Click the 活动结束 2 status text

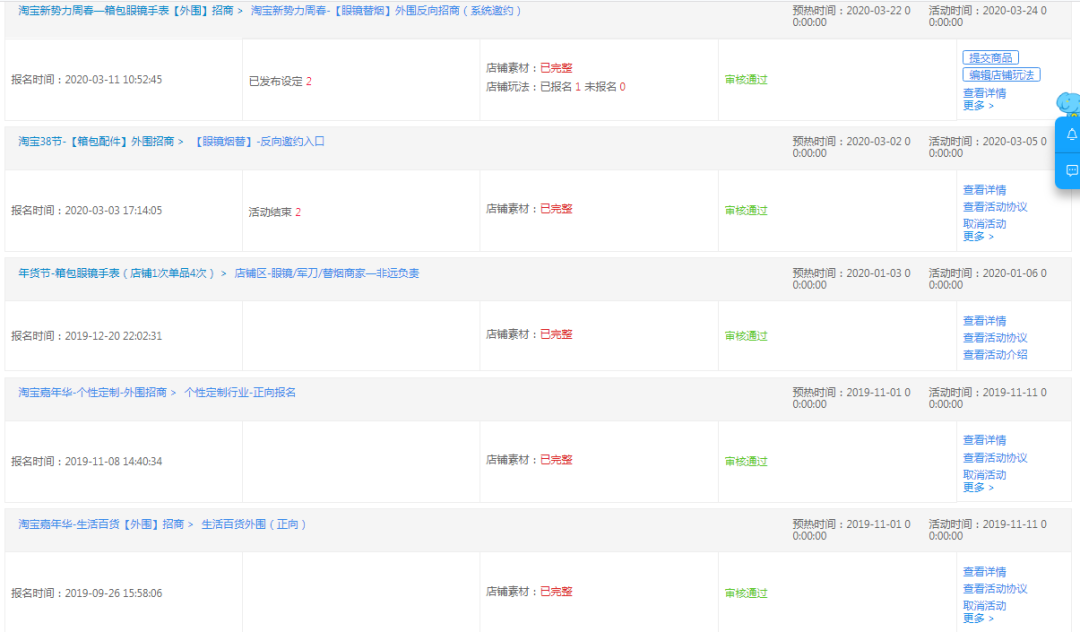point(275,212)
